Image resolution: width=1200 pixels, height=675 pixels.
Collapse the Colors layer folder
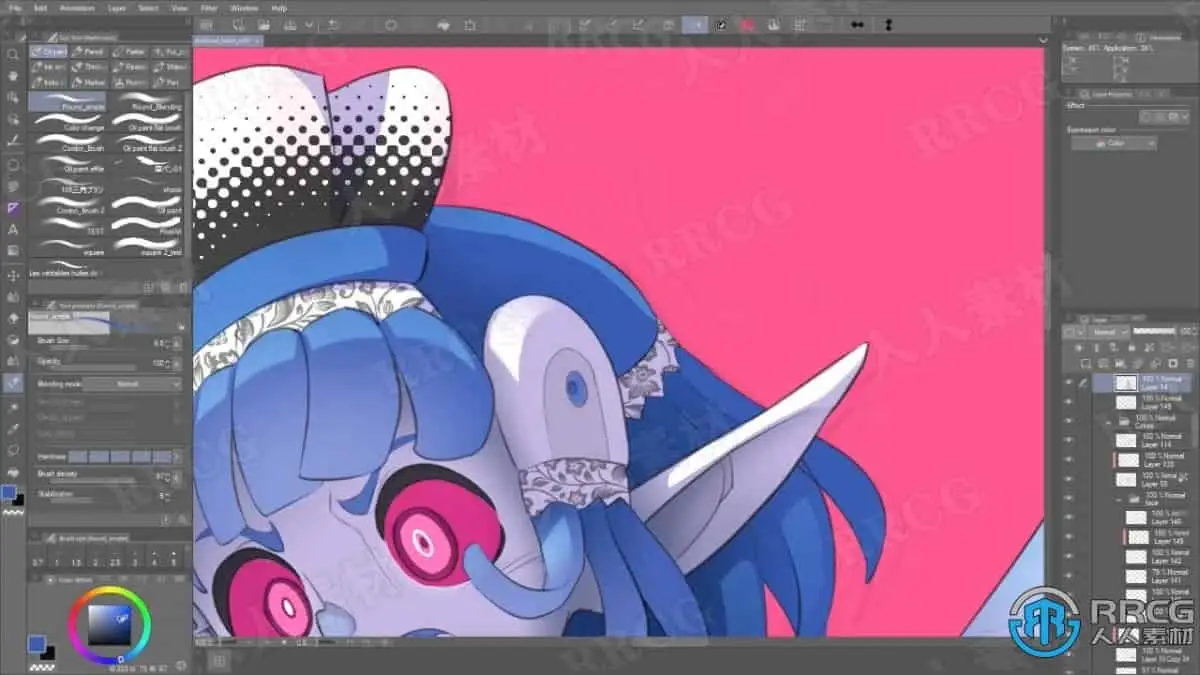[1109, 422]
